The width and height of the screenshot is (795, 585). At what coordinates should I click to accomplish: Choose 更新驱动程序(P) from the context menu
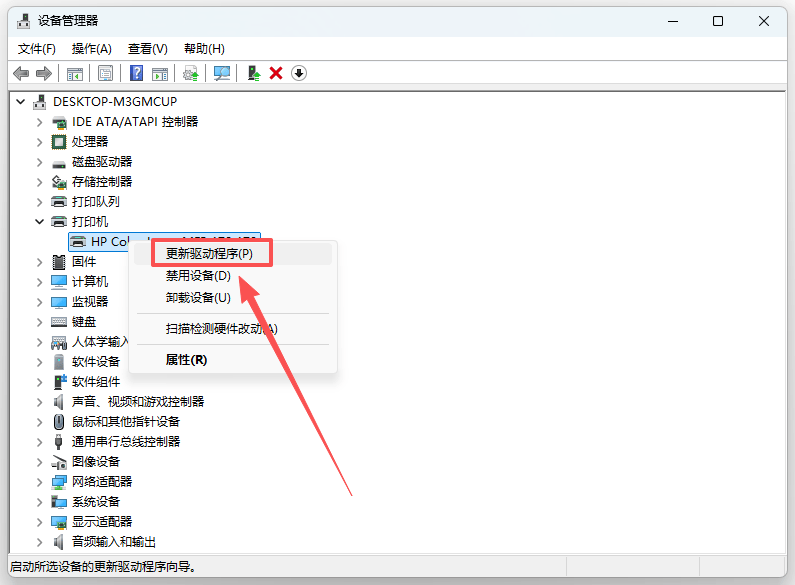click(209, 254)
